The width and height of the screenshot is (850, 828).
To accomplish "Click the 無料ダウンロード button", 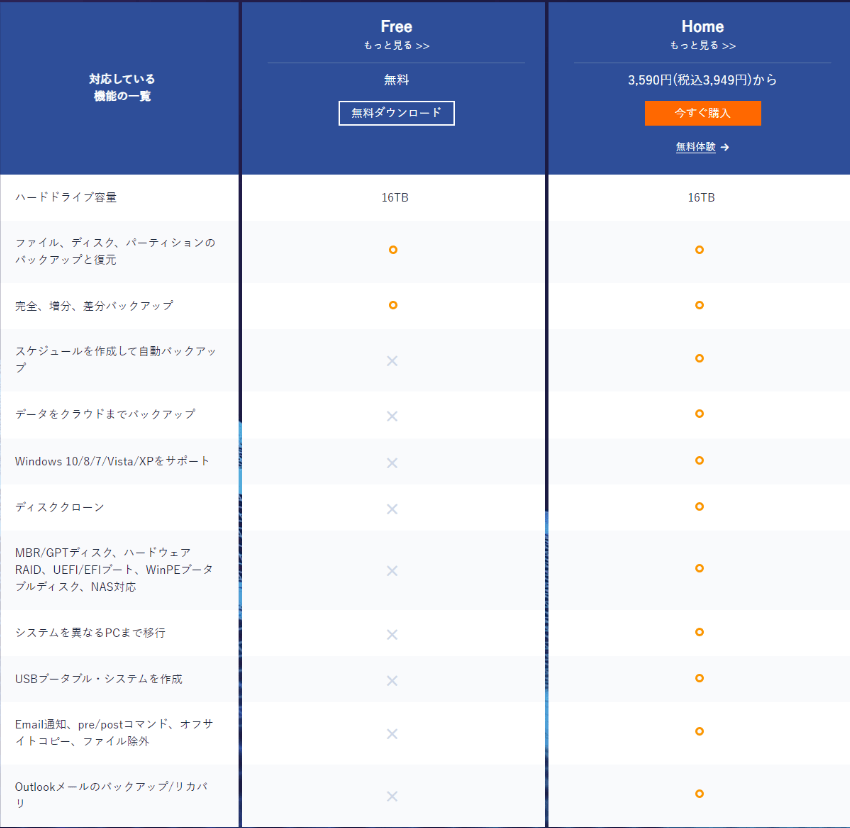I will pyautogui.click(x=396, y=113).
